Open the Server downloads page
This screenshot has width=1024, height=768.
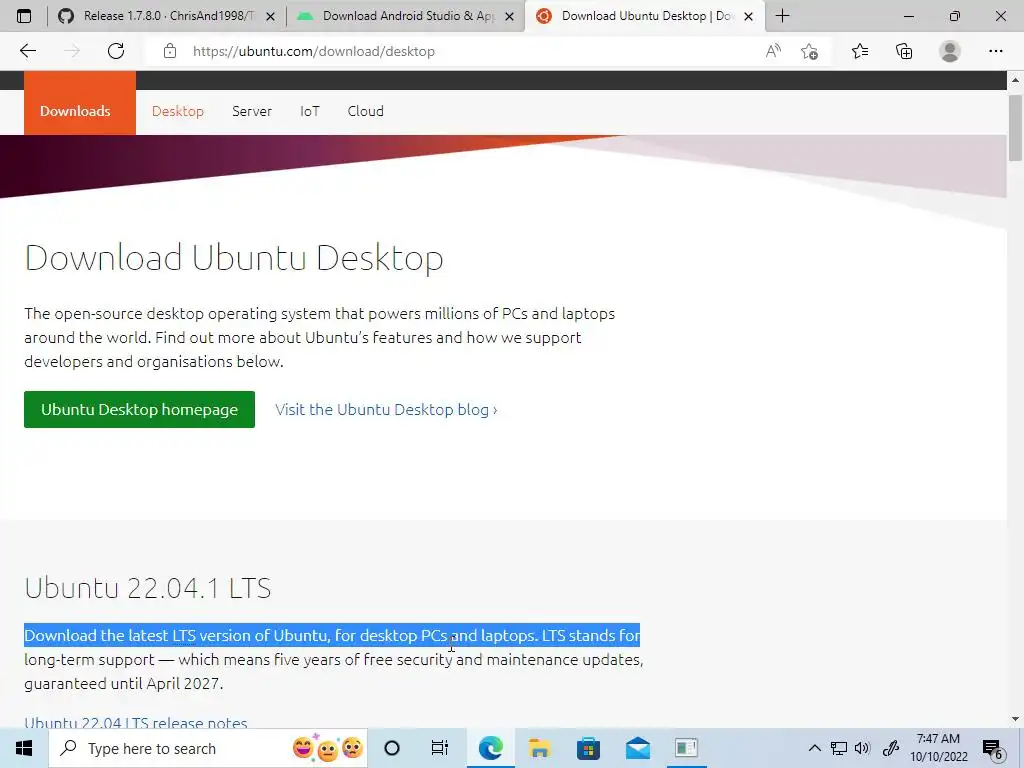pyautogui.click(x=251, y=111)
